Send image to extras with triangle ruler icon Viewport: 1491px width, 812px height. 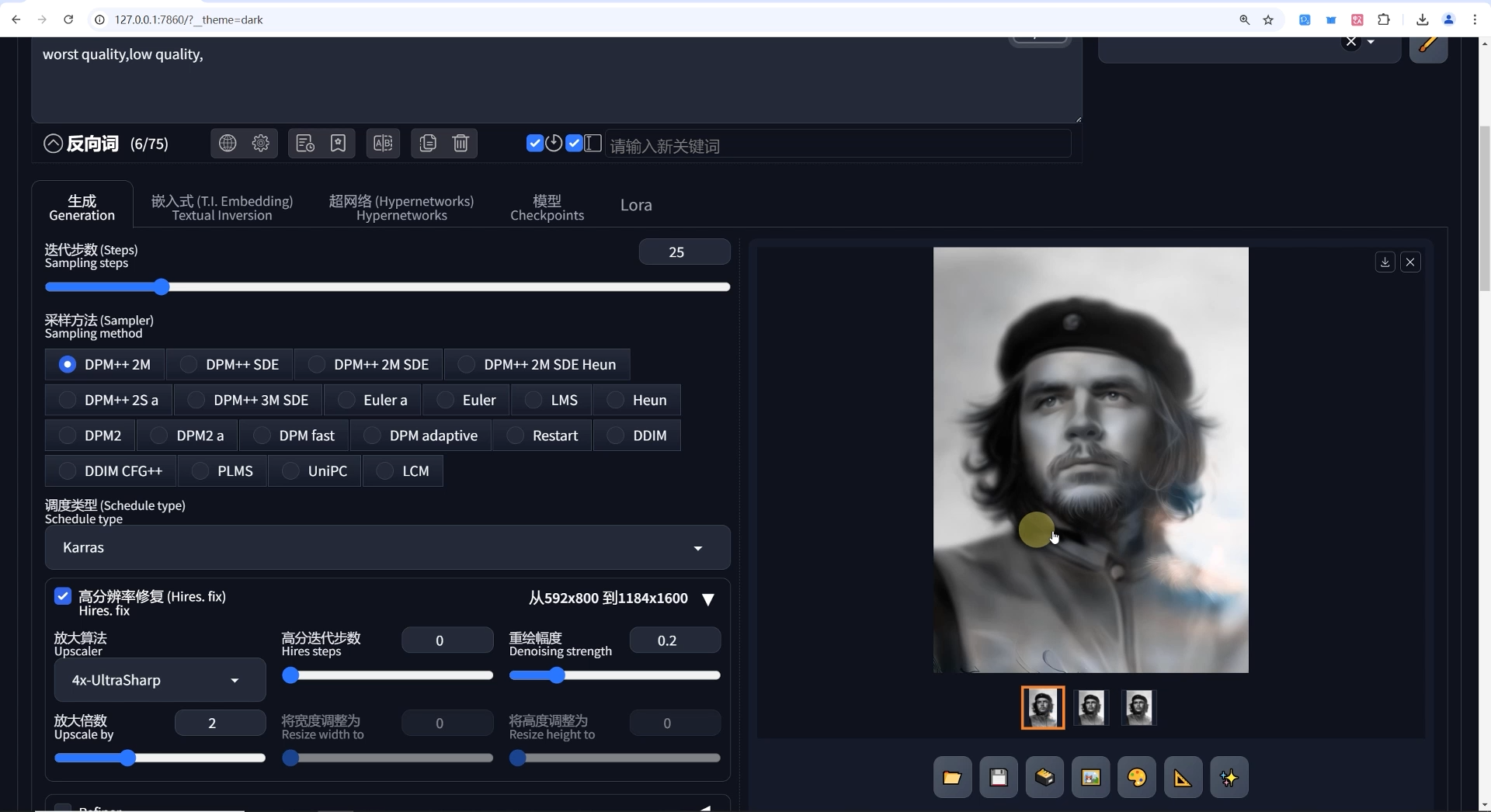[1183, 777]
